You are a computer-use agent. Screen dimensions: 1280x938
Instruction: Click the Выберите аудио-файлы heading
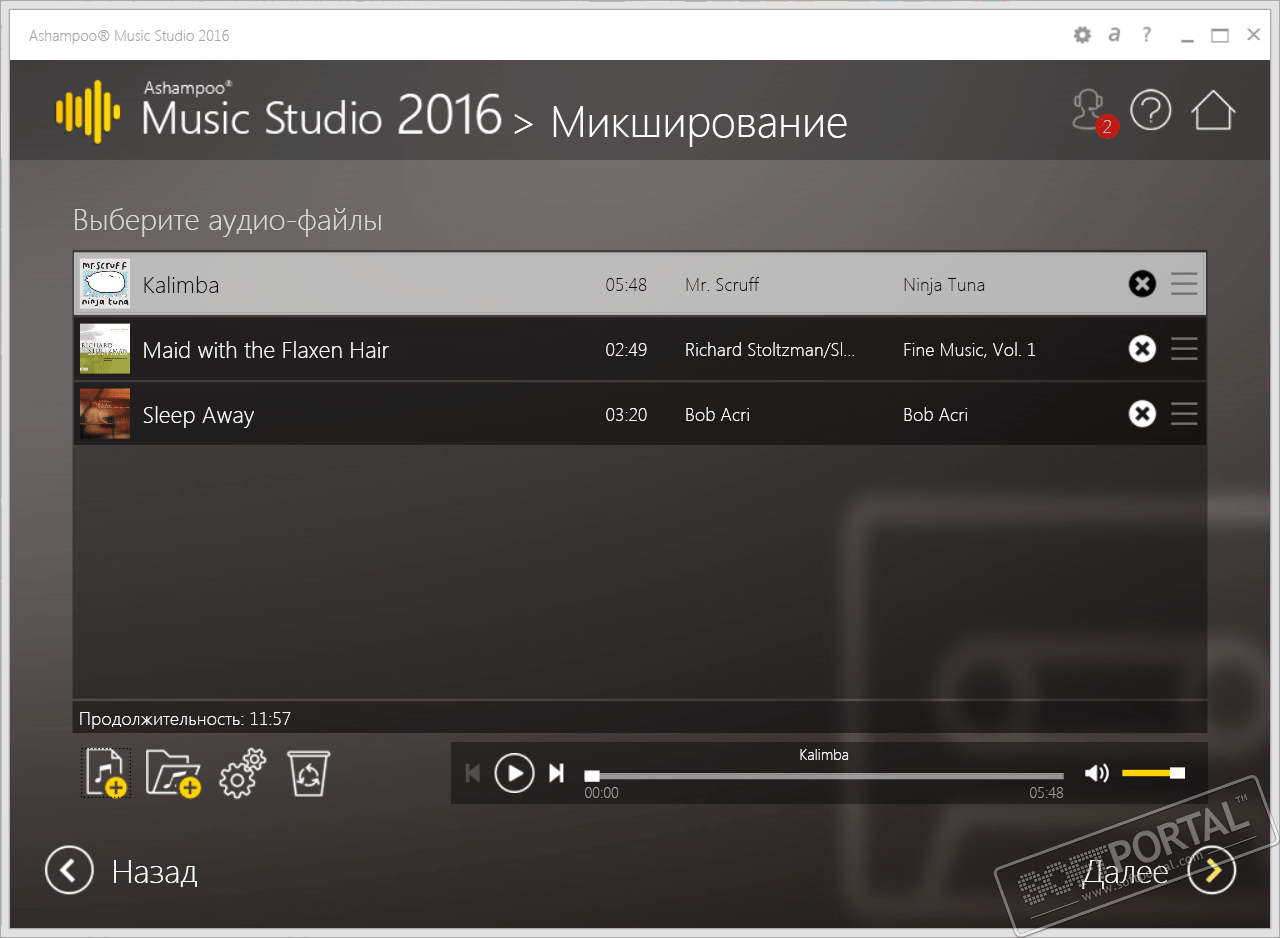click(x=228, y=220)
